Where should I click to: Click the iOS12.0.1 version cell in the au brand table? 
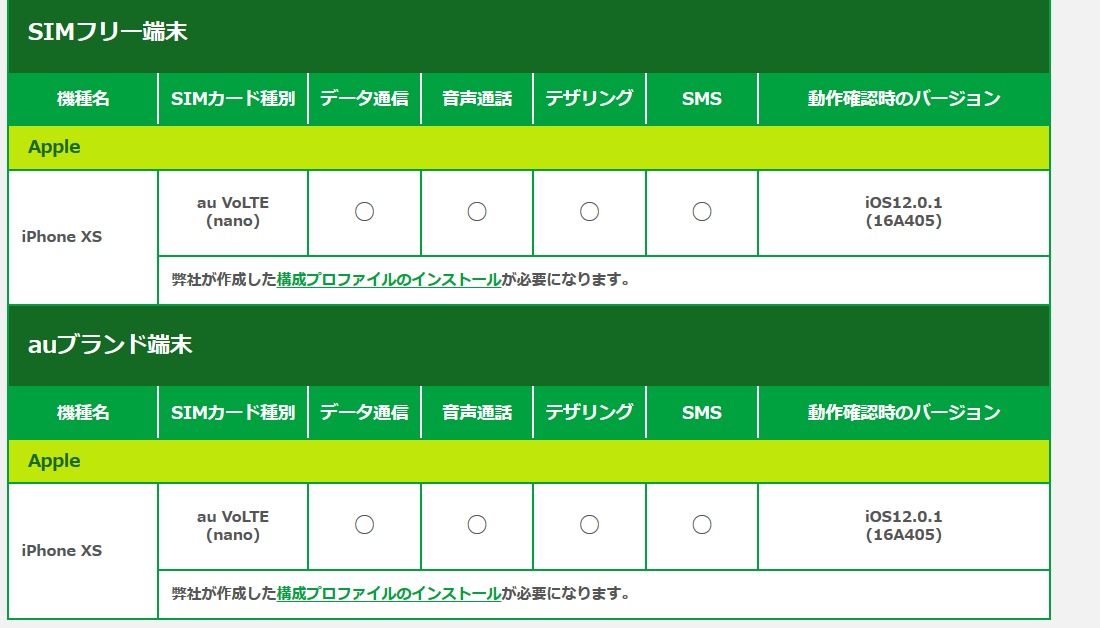pyautogui.click(x=904, y=526)
